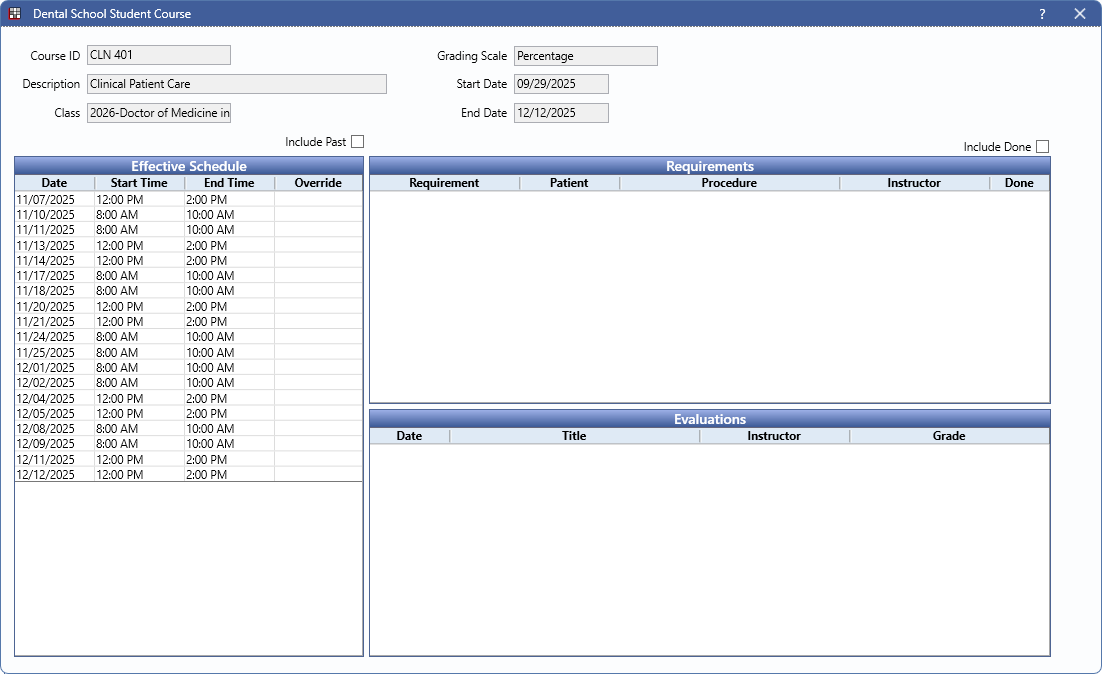Viewport: 1102px width, 674px height.
Task: Click the Procedure column header
Action: pos(729,183)
